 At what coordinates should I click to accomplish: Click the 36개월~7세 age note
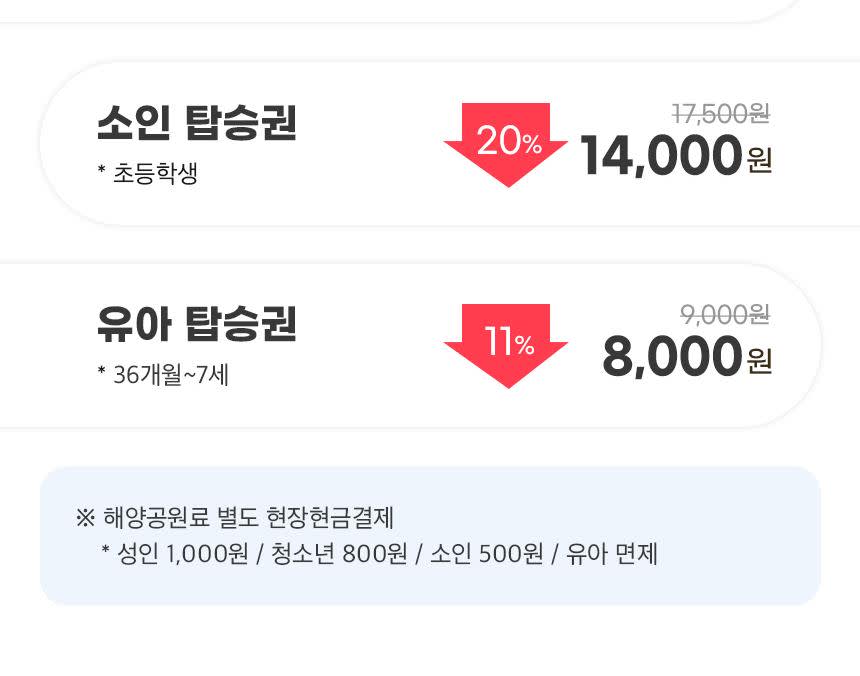click(163, 376)
